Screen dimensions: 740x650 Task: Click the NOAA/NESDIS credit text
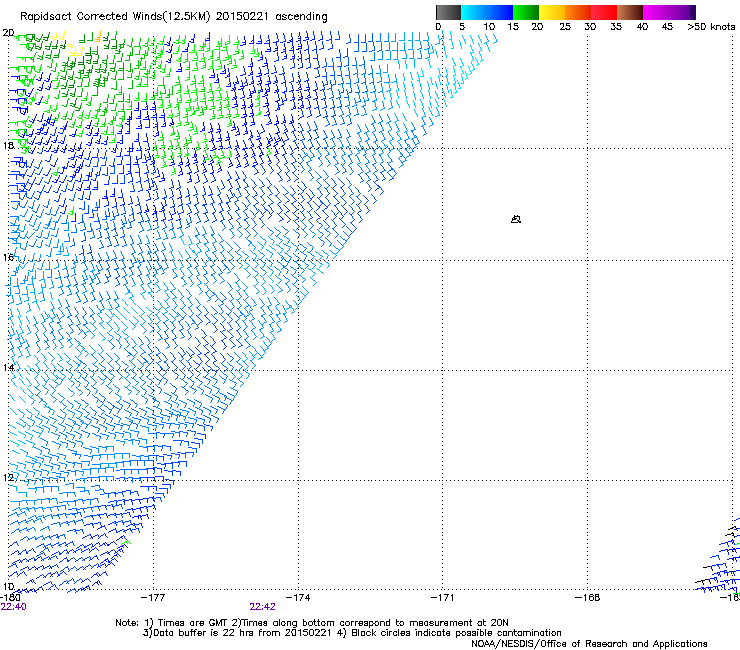tap(589, 643)
